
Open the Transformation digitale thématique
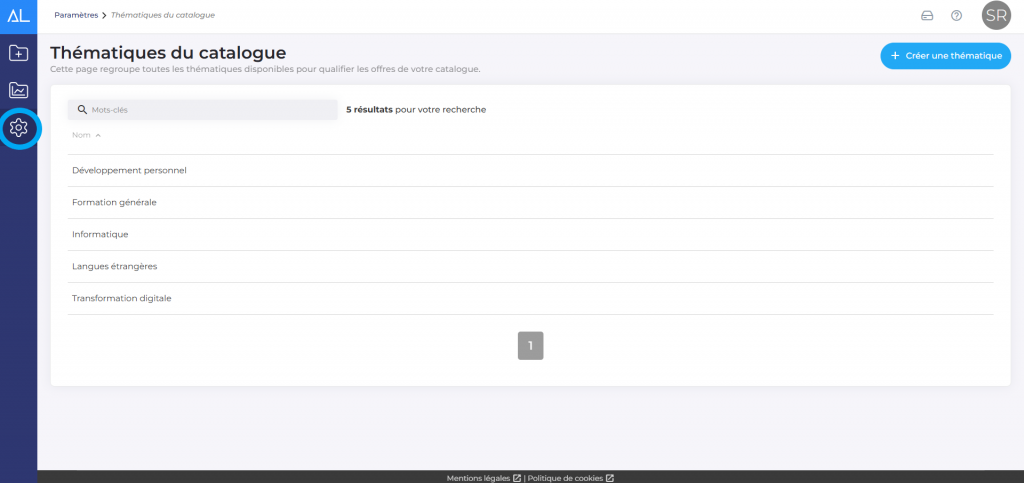coord(121,298)
